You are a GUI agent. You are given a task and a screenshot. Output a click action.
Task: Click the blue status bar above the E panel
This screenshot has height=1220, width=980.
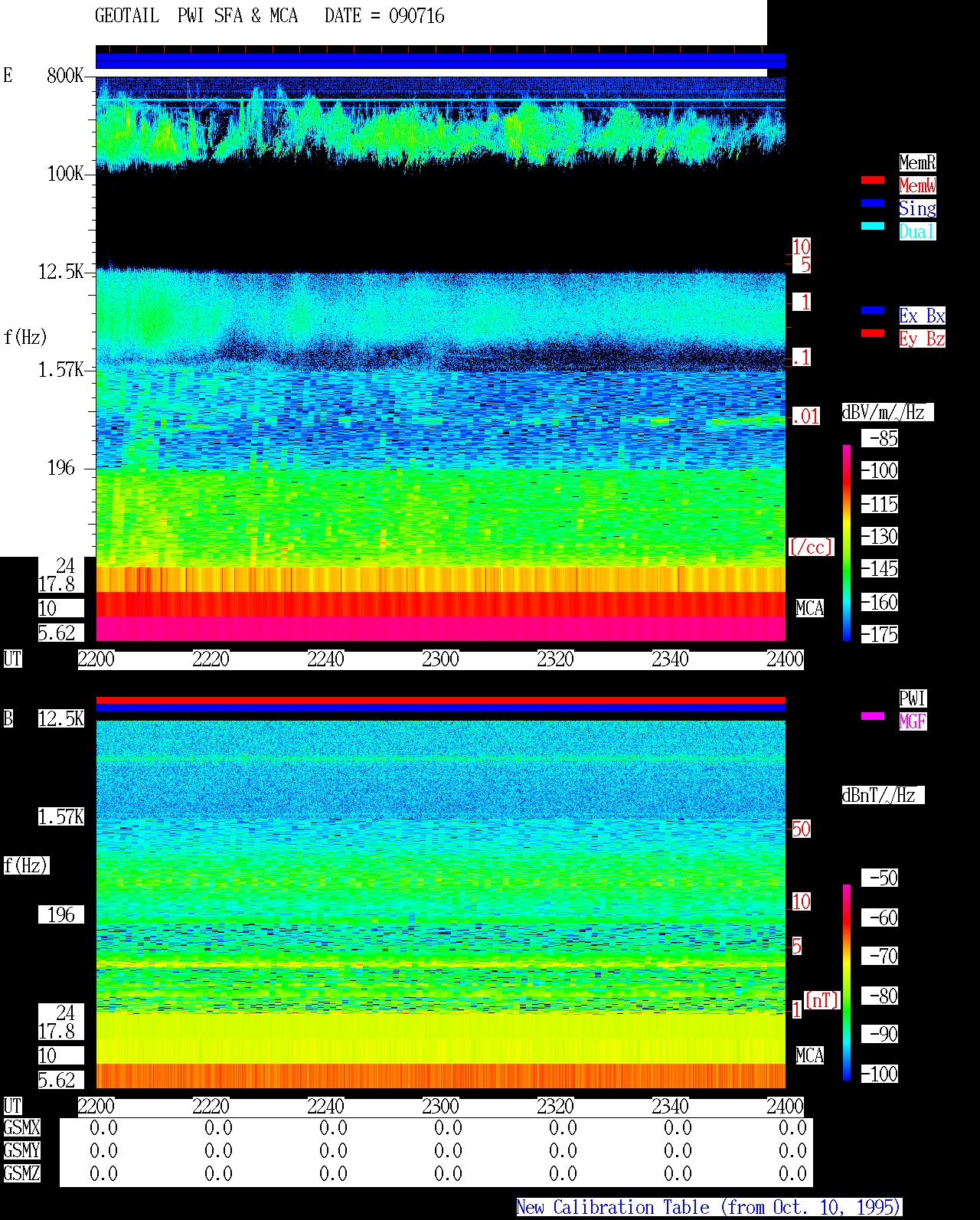[440, 61]
